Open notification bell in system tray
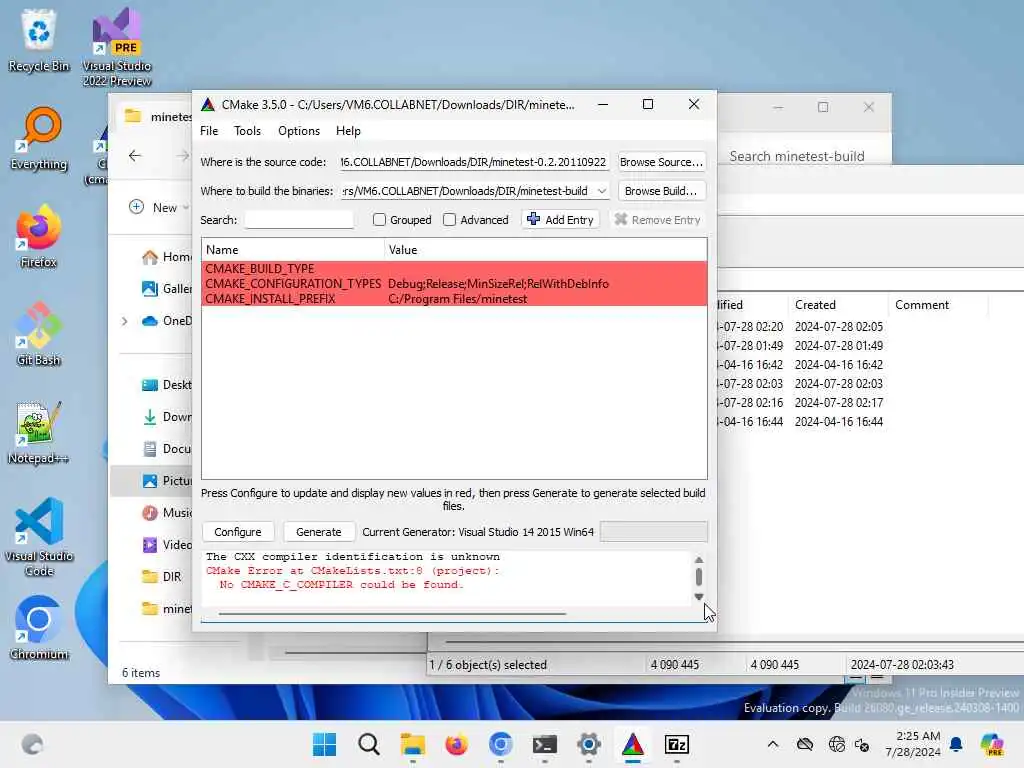The width and height of the screenshot is (1024, 768). [956, 744]
